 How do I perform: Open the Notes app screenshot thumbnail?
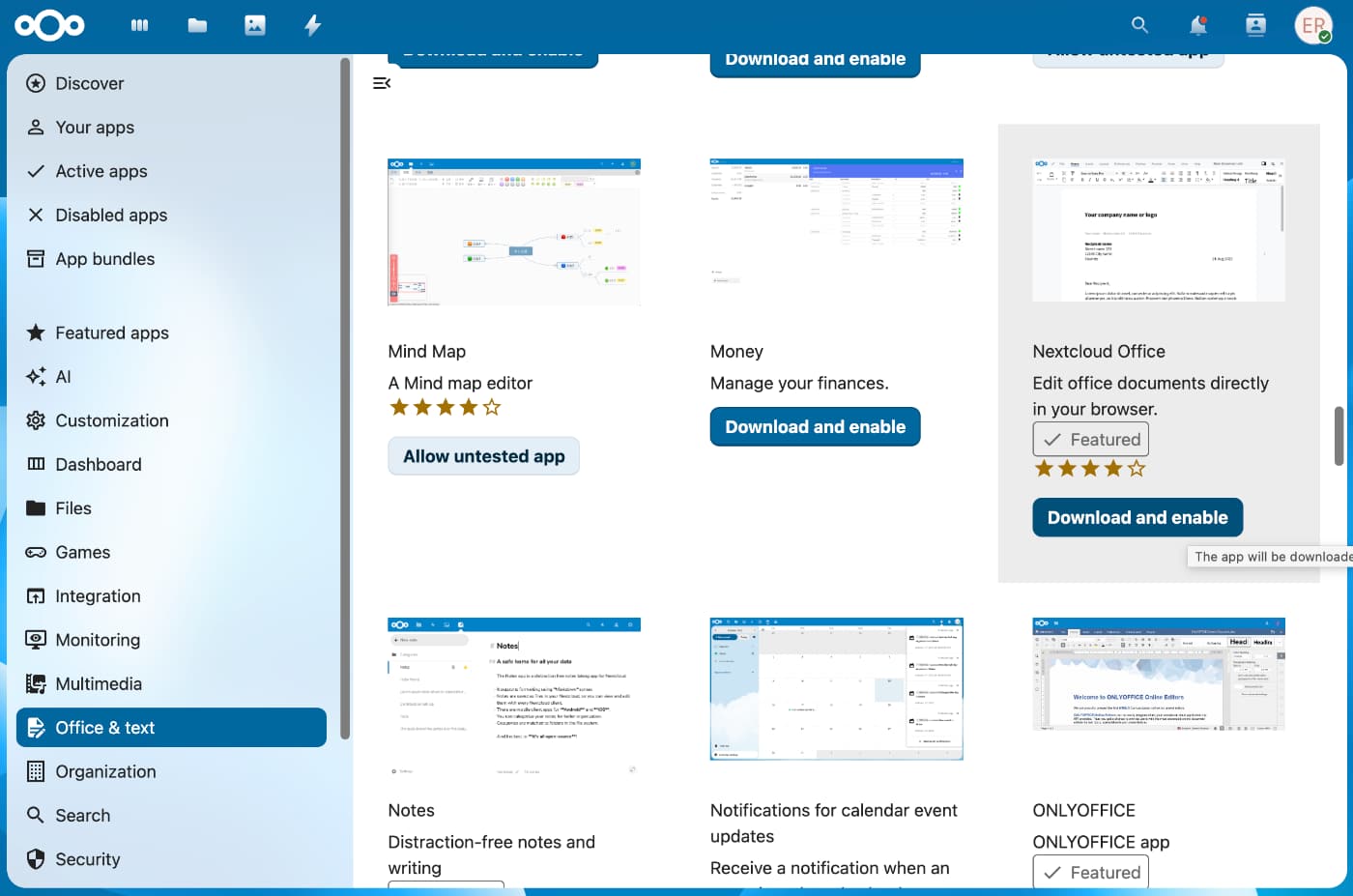513,696
